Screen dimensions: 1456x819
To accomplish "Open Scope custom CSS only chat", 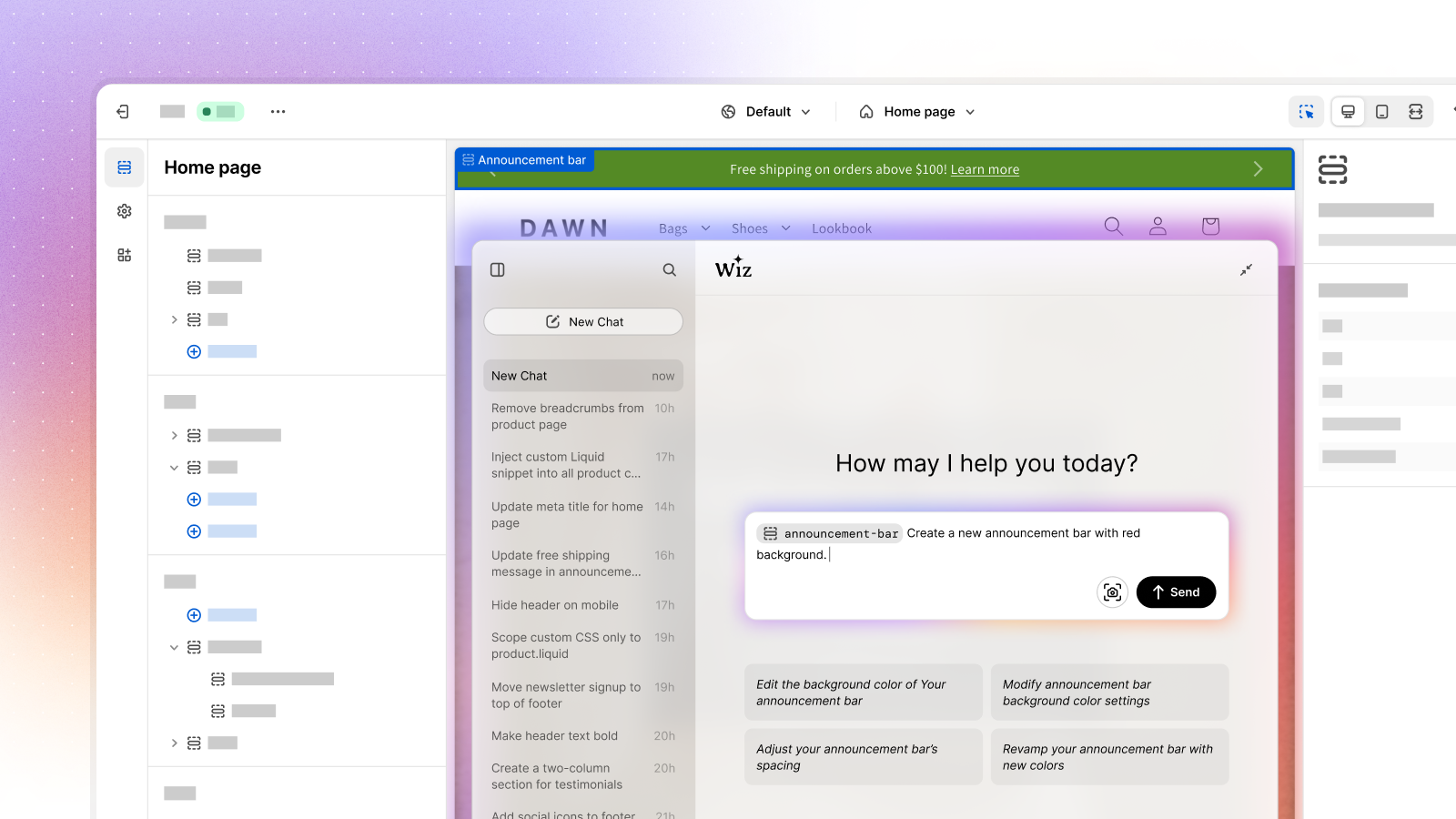I will pos(583,645).
